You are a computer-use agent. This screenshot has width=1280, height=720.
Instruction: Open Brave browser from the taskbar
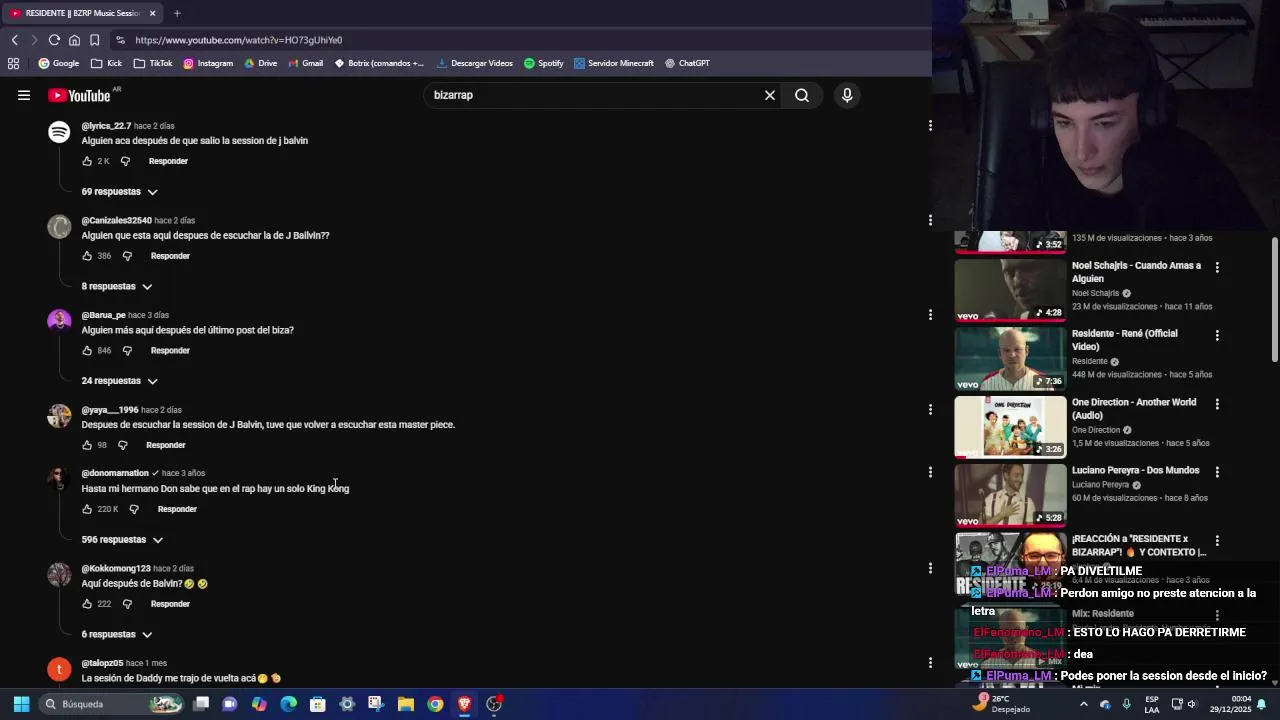464,704
